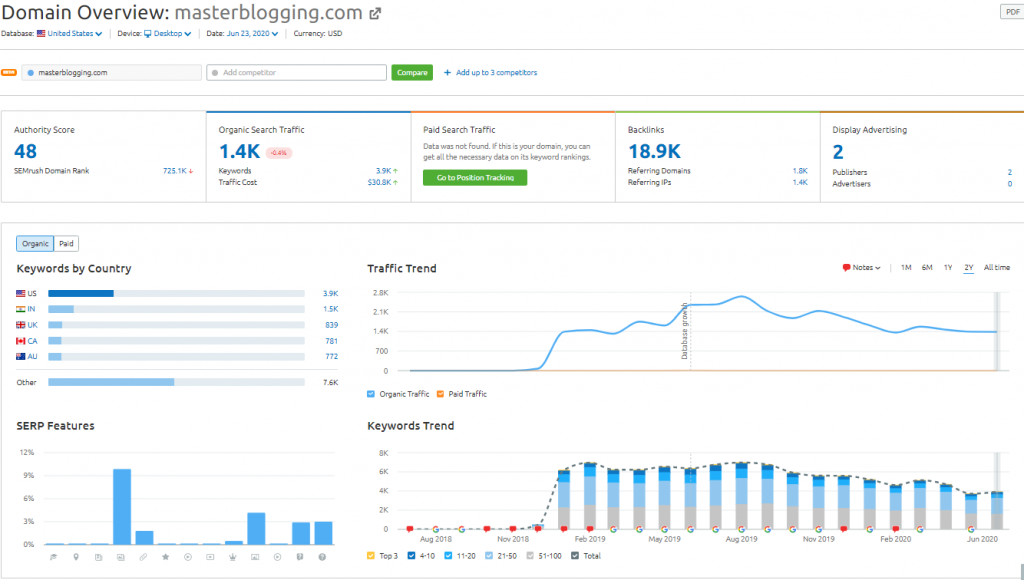The image size is (1024, 580).
Task: Open masterblogging.com external link icon
Action: click(375, 14)
